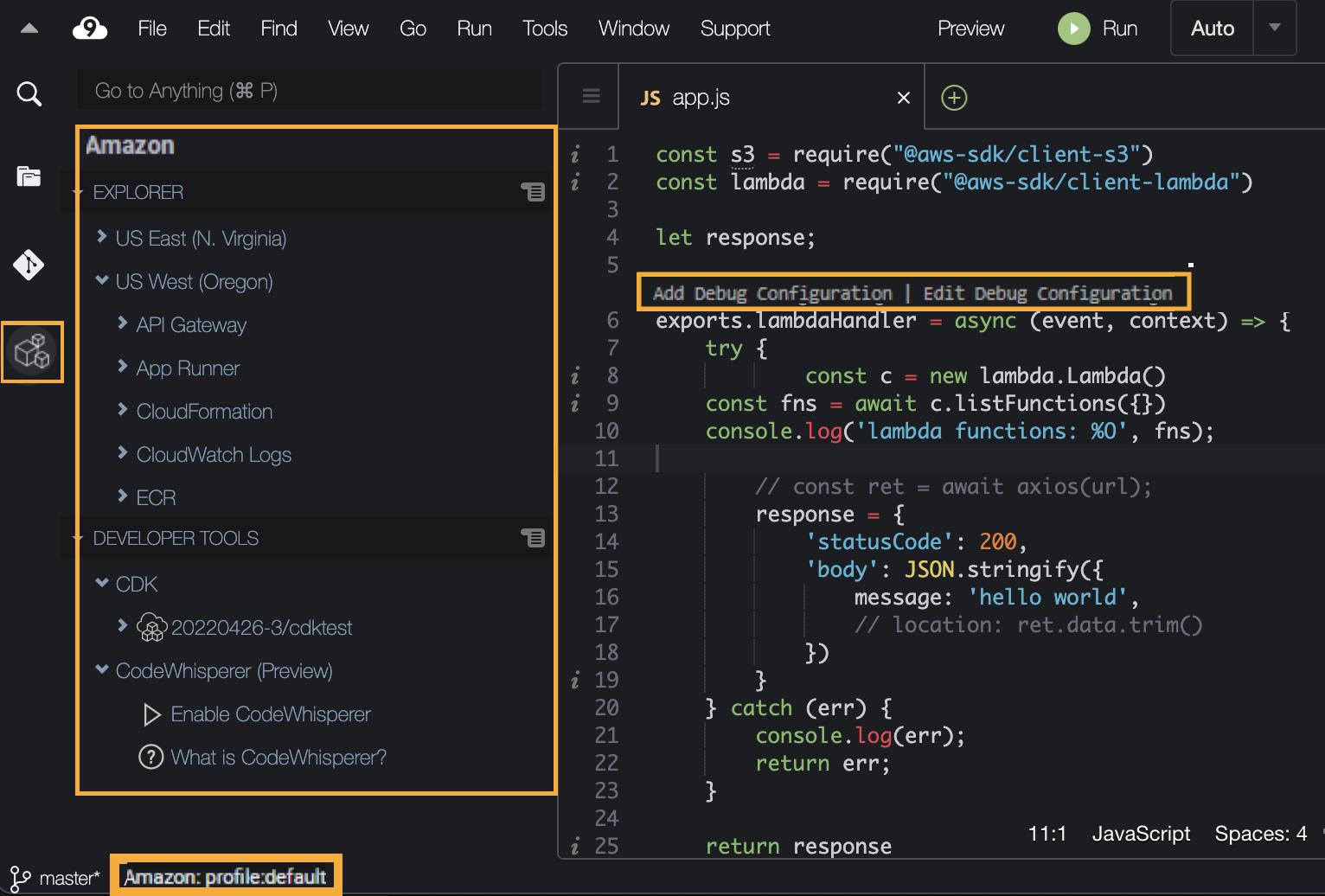This screenshot has width=1325, height=896.
Task: Close the app.js tab
Action: pyautogui.click(x=904, y=98)
